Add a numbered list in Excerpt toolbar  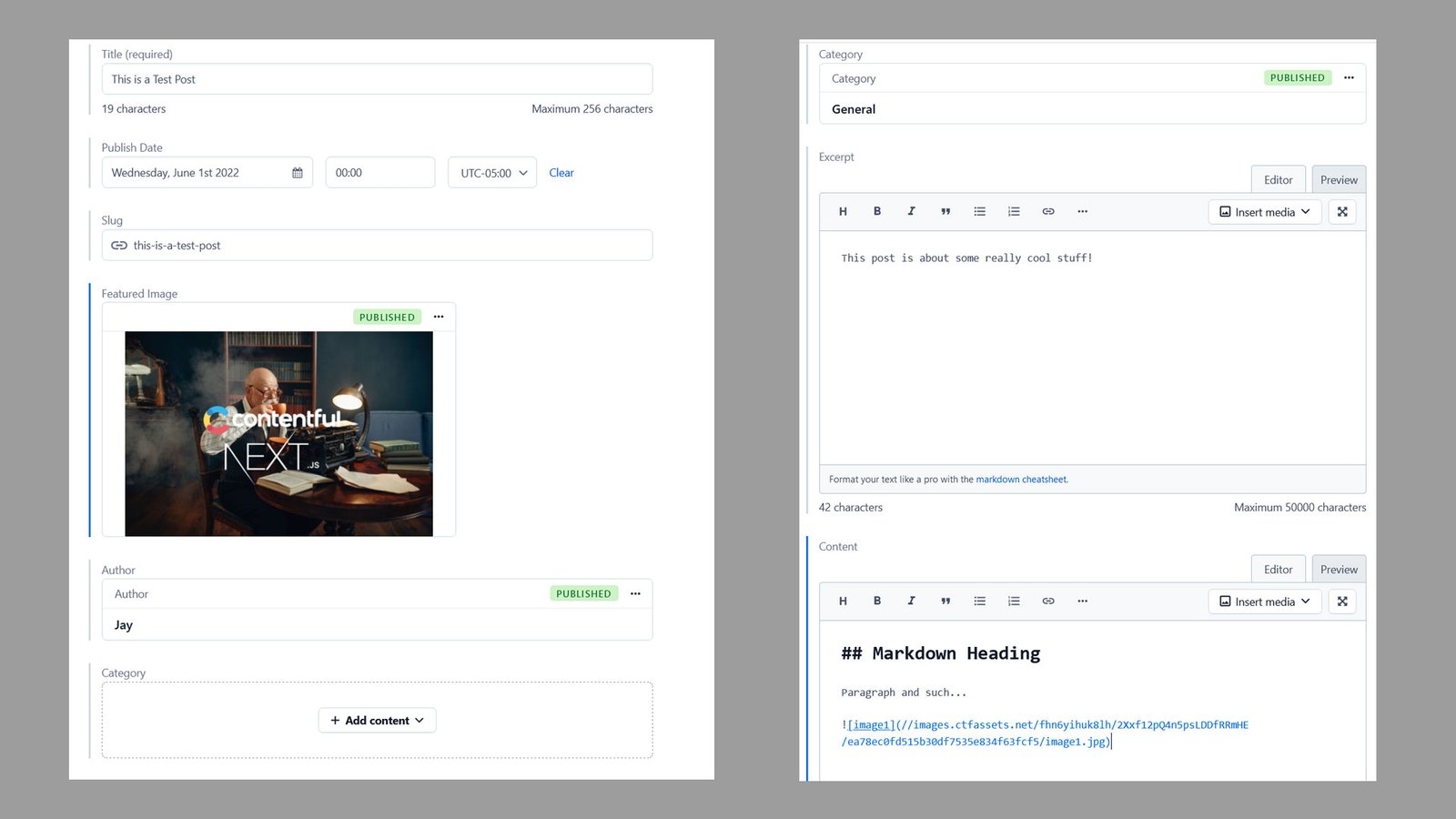[1014, 211]
